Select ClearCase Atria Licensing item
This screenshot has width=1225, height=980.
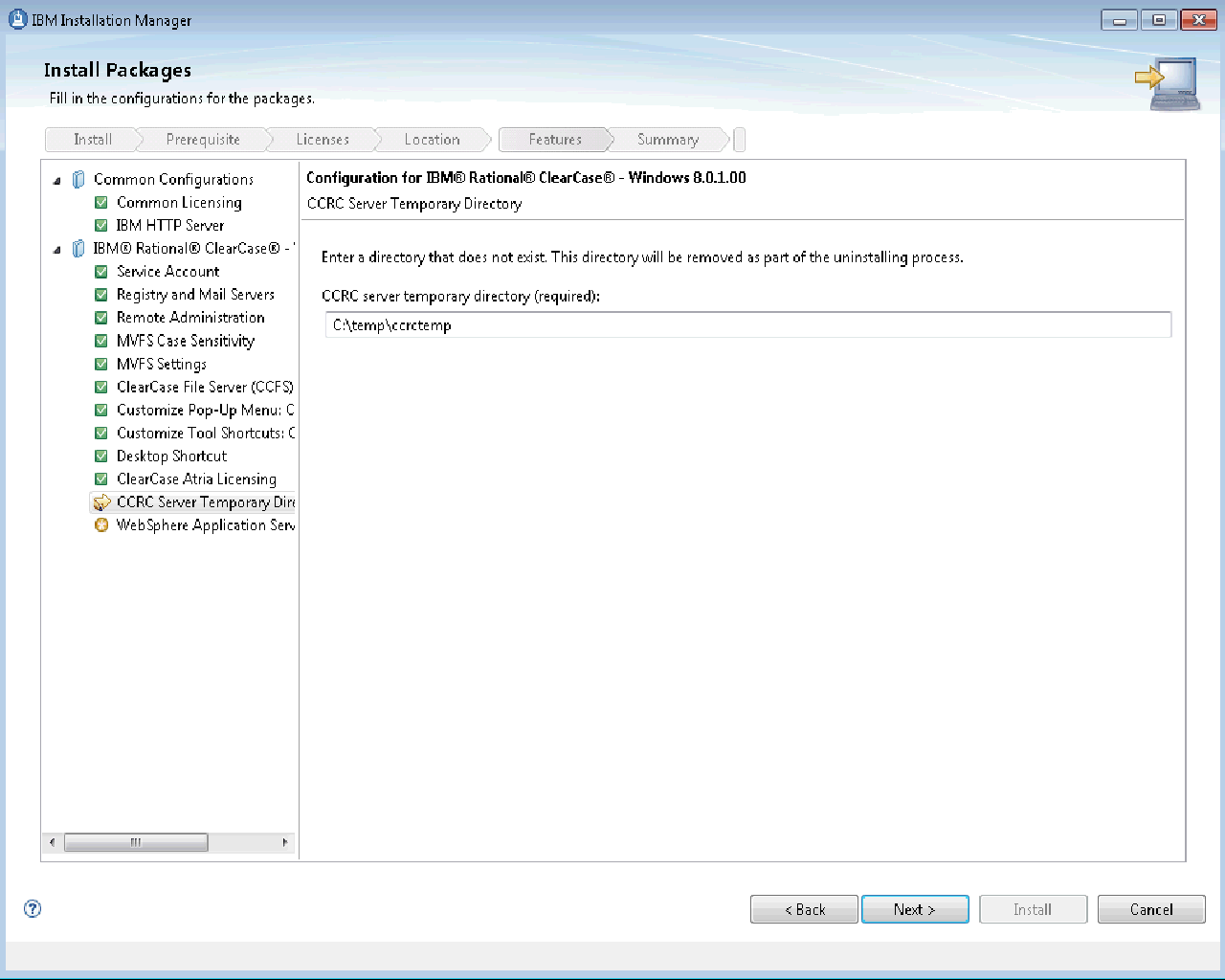coord(196,479)
